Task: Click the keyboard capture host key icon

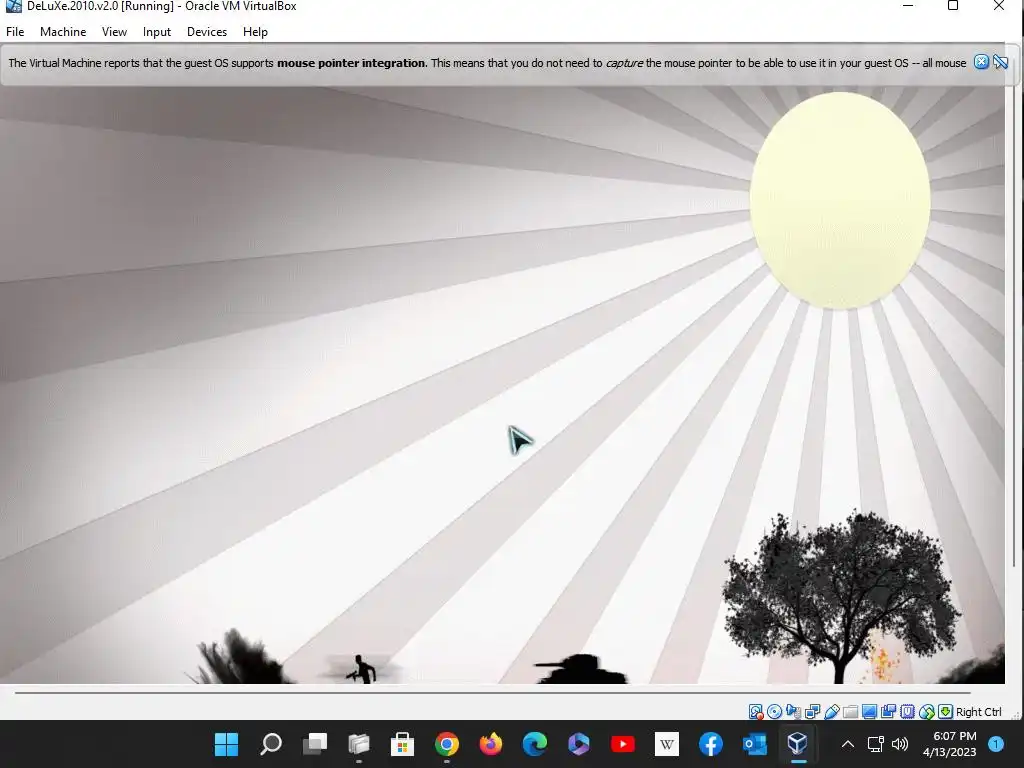Action: pos(945,712)
